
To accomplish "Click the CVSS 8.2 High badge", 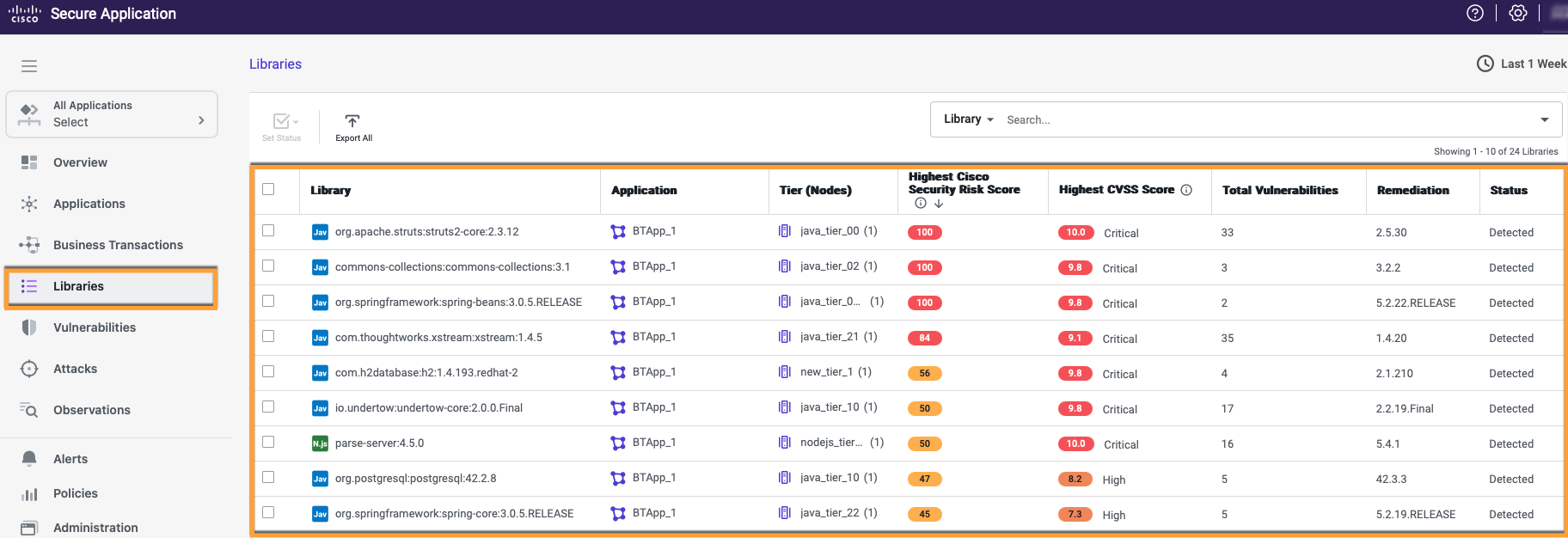I will click(x=1075, y=479).
